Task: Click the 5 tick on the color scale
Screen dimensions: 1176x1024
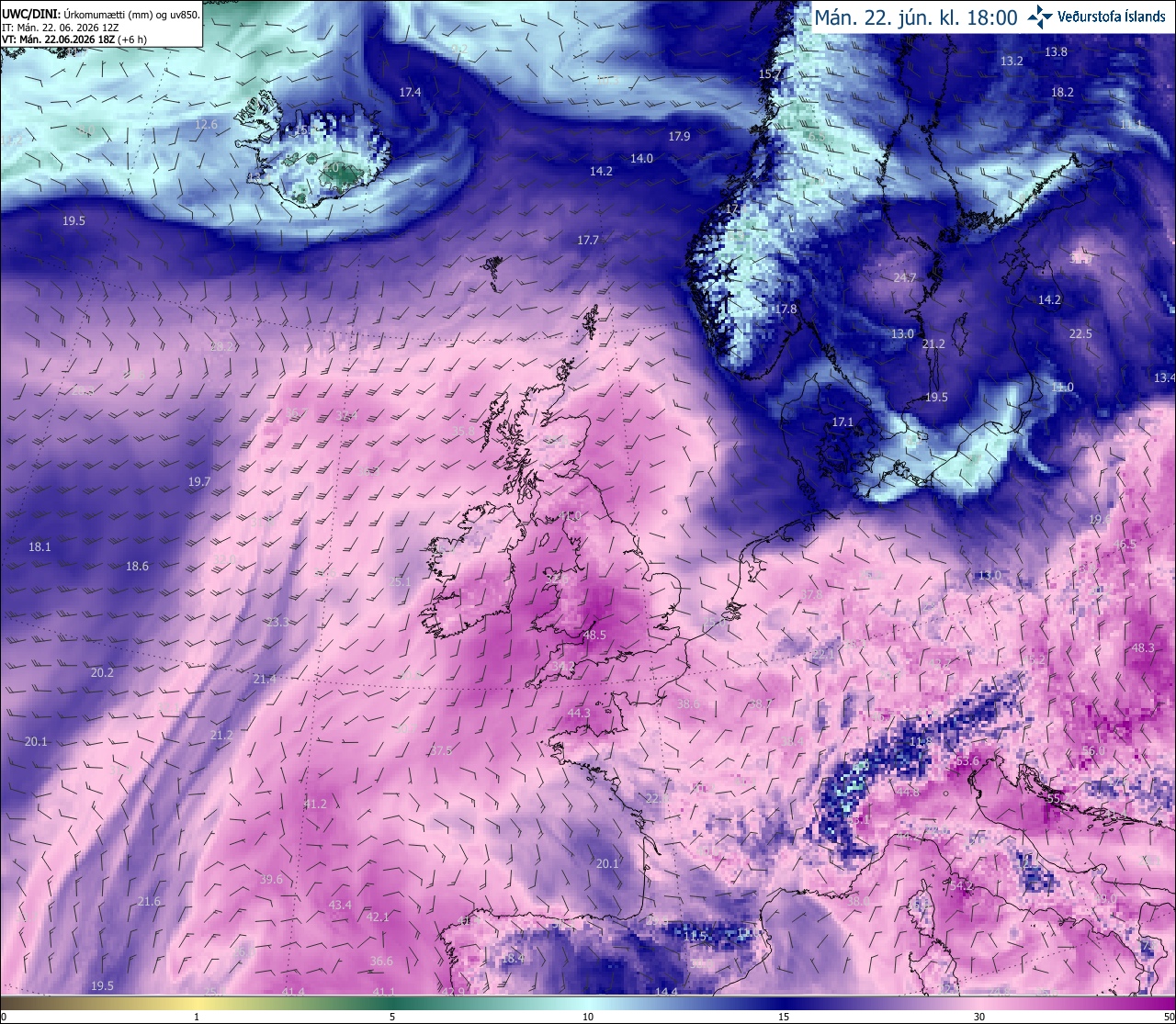Action: tap(392, 1017)
